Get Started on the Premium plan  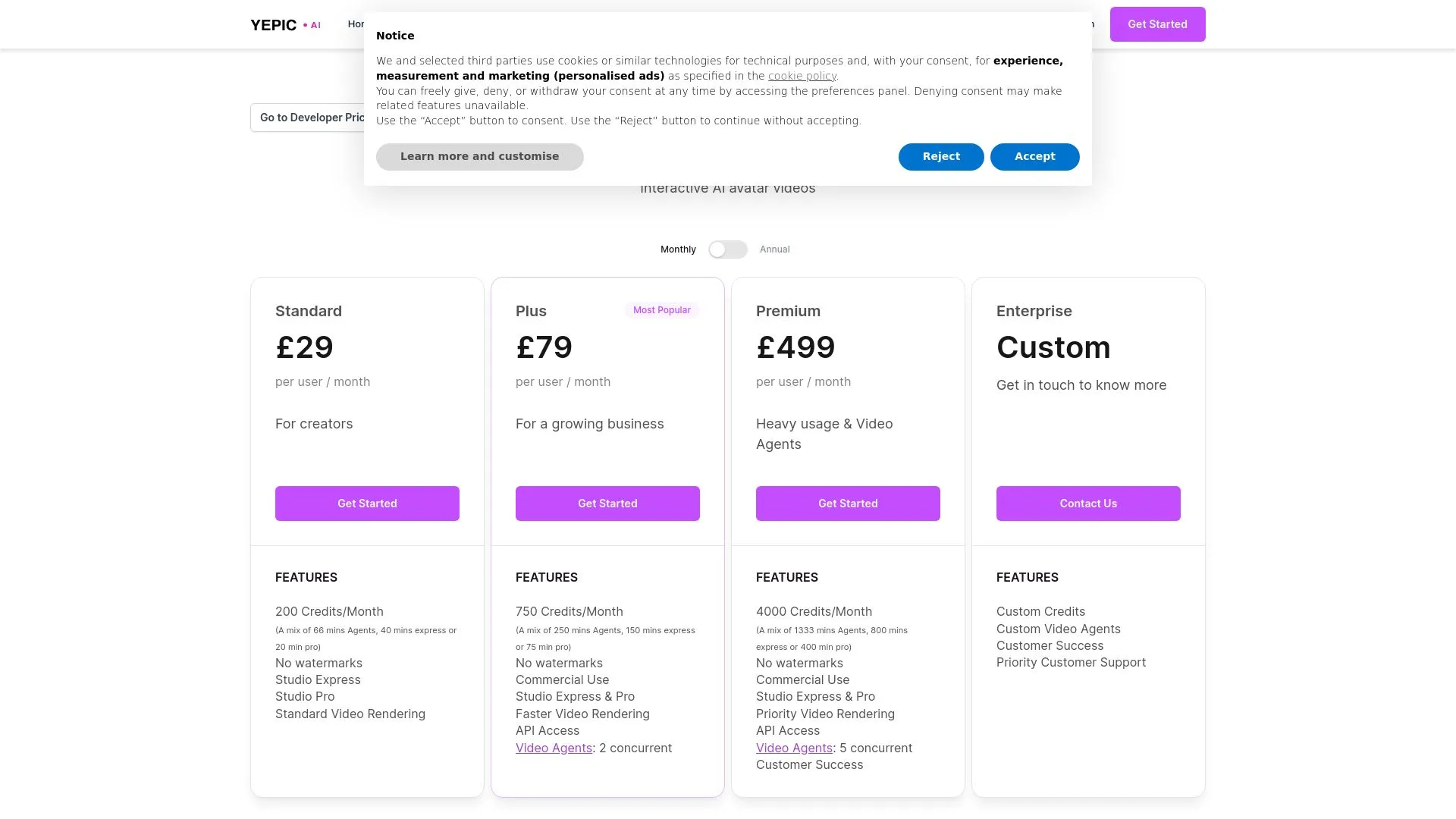848,503
